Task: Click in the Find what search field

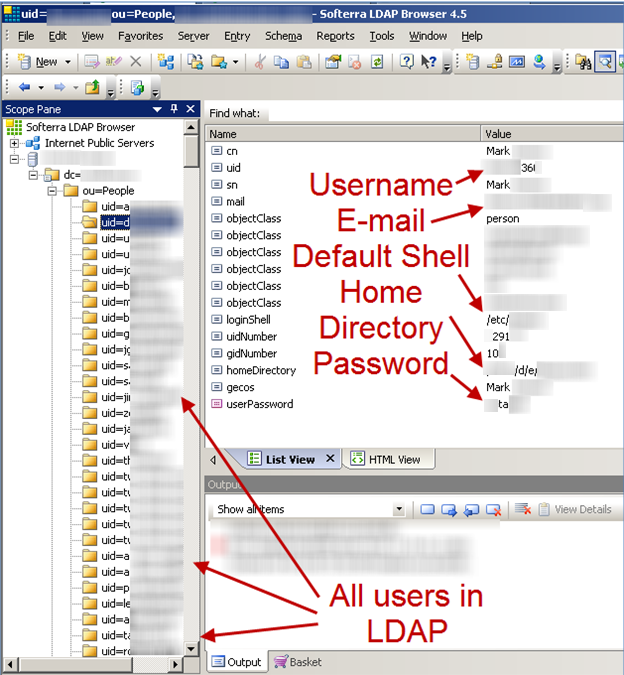Action: (x=445, y=114)
